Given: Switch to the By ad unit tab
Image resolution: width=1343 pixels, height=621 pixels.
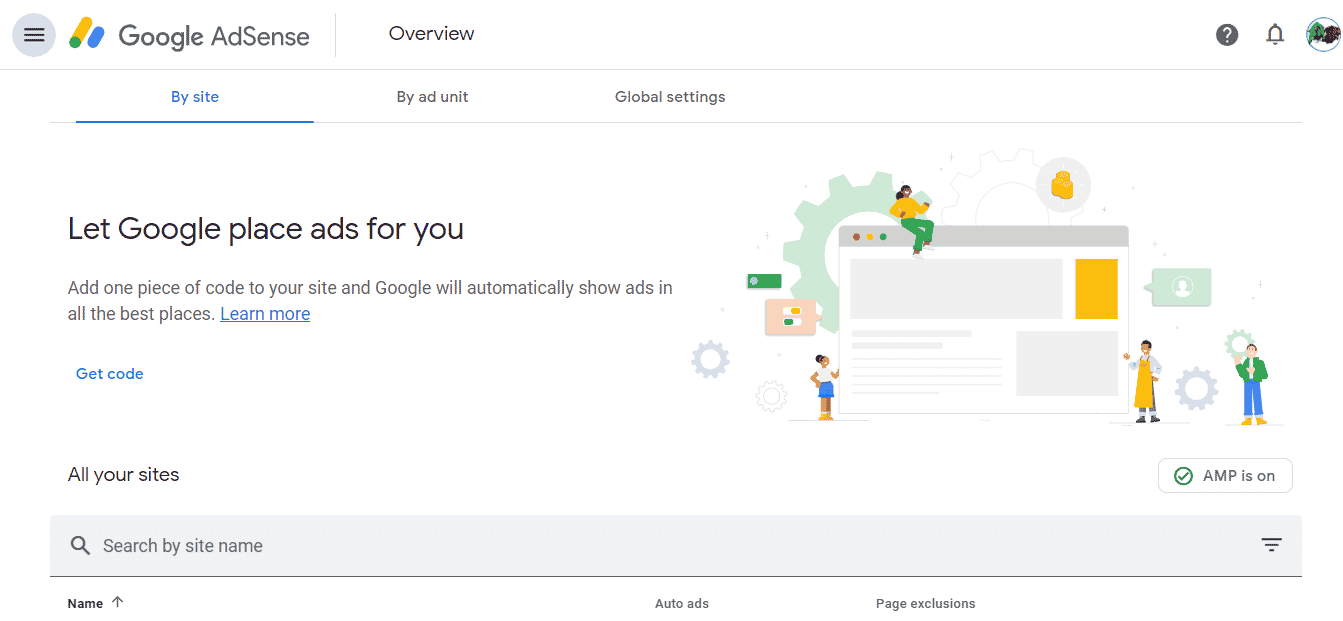Looking at the screenshot, I should tap(432, 97).
